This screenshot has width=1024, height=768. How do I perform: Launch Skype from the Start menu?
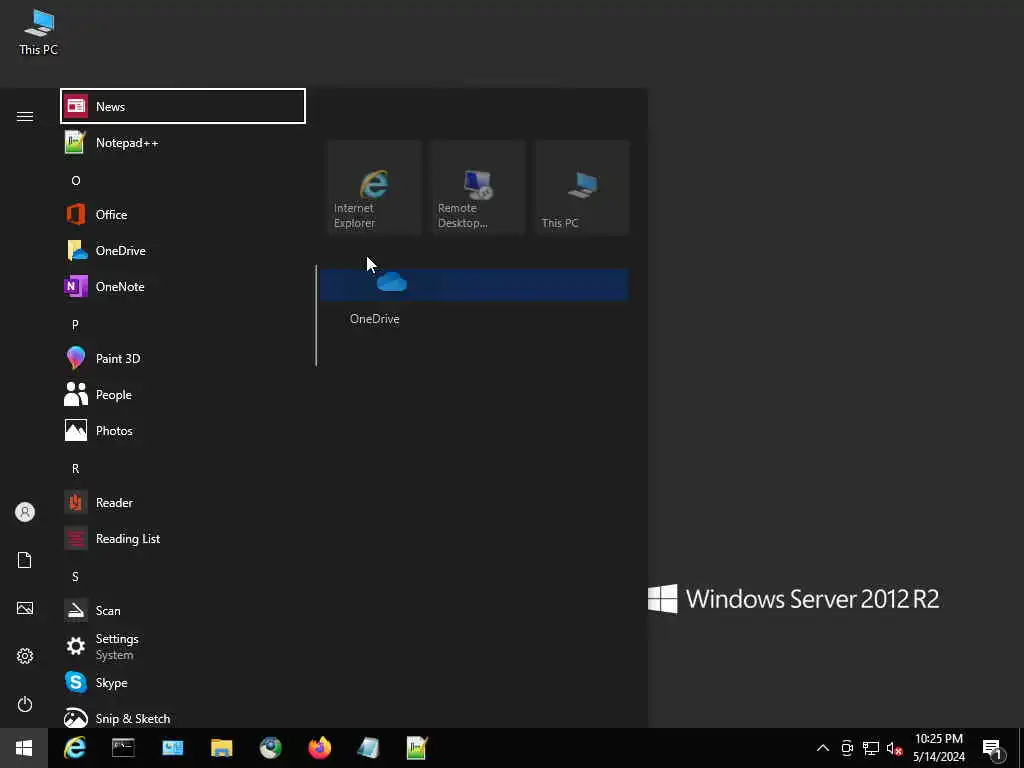[183, 682]
